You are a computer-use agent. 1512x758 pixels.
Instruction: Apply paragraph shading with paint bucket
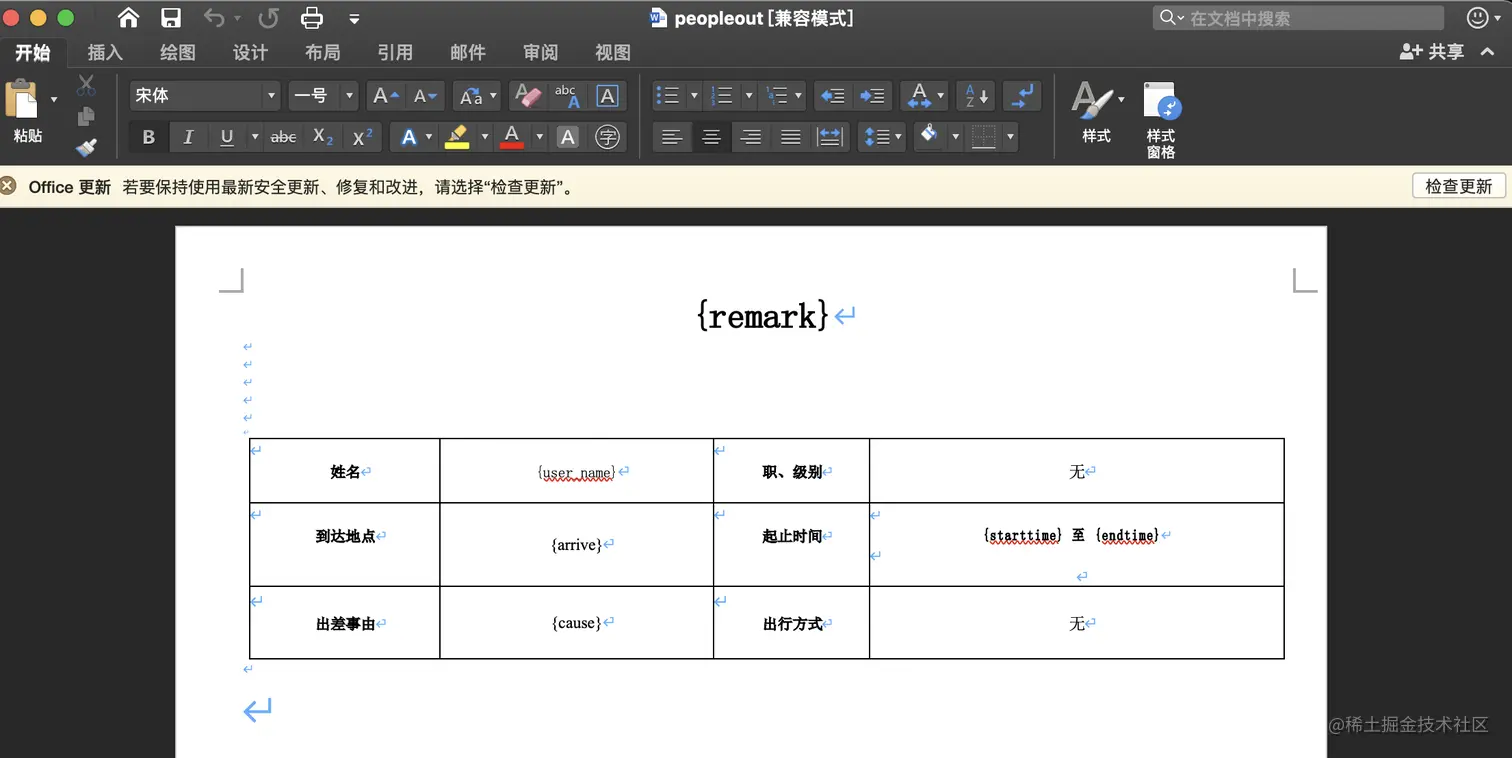[930, 137]
